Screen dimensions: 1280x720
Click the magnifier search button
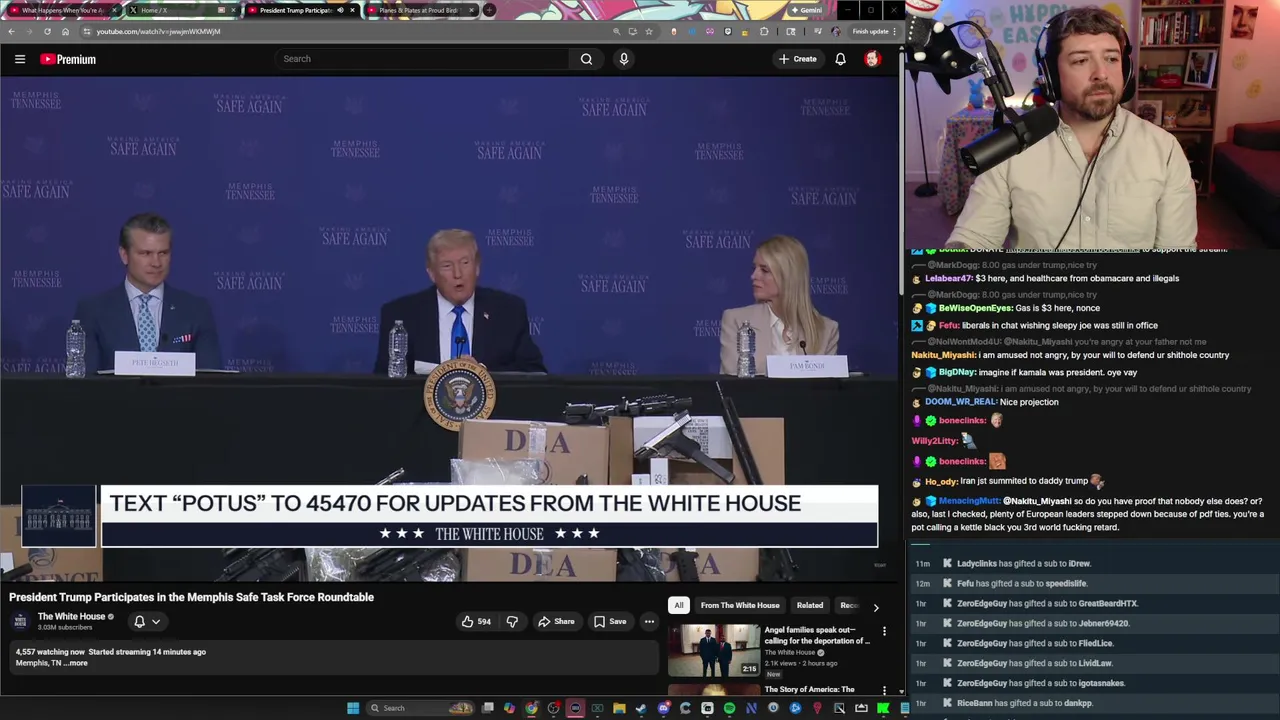point(587,59)
